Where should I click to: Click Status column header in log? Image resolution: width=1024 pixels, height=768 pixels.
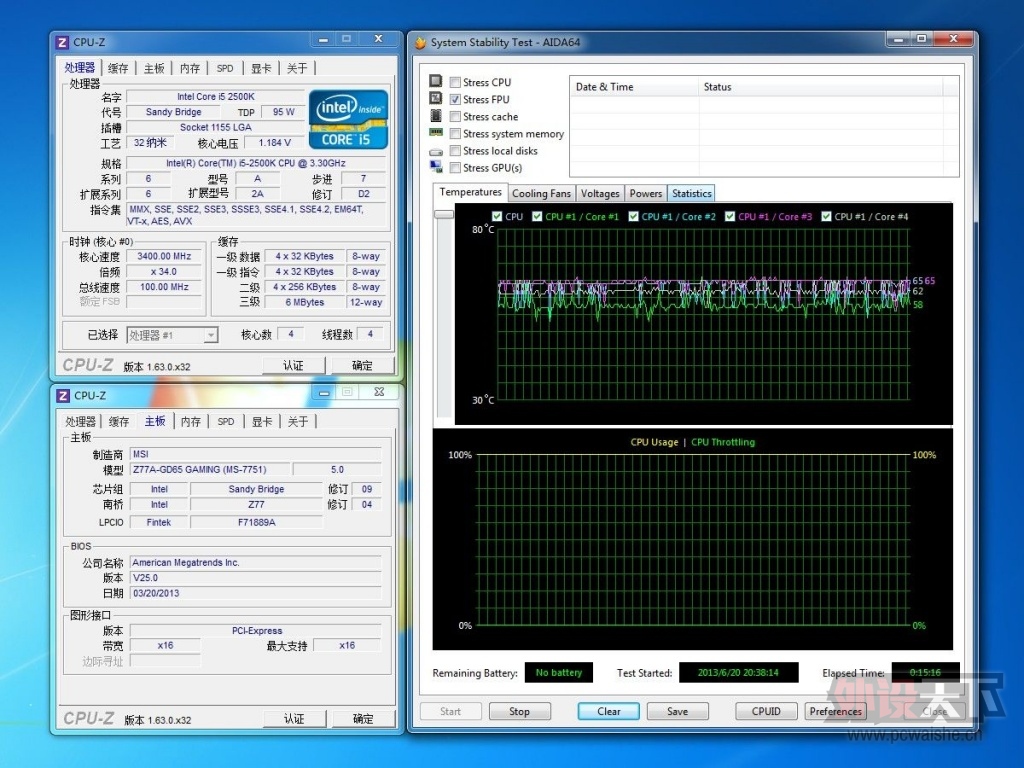tap(821, 87)
